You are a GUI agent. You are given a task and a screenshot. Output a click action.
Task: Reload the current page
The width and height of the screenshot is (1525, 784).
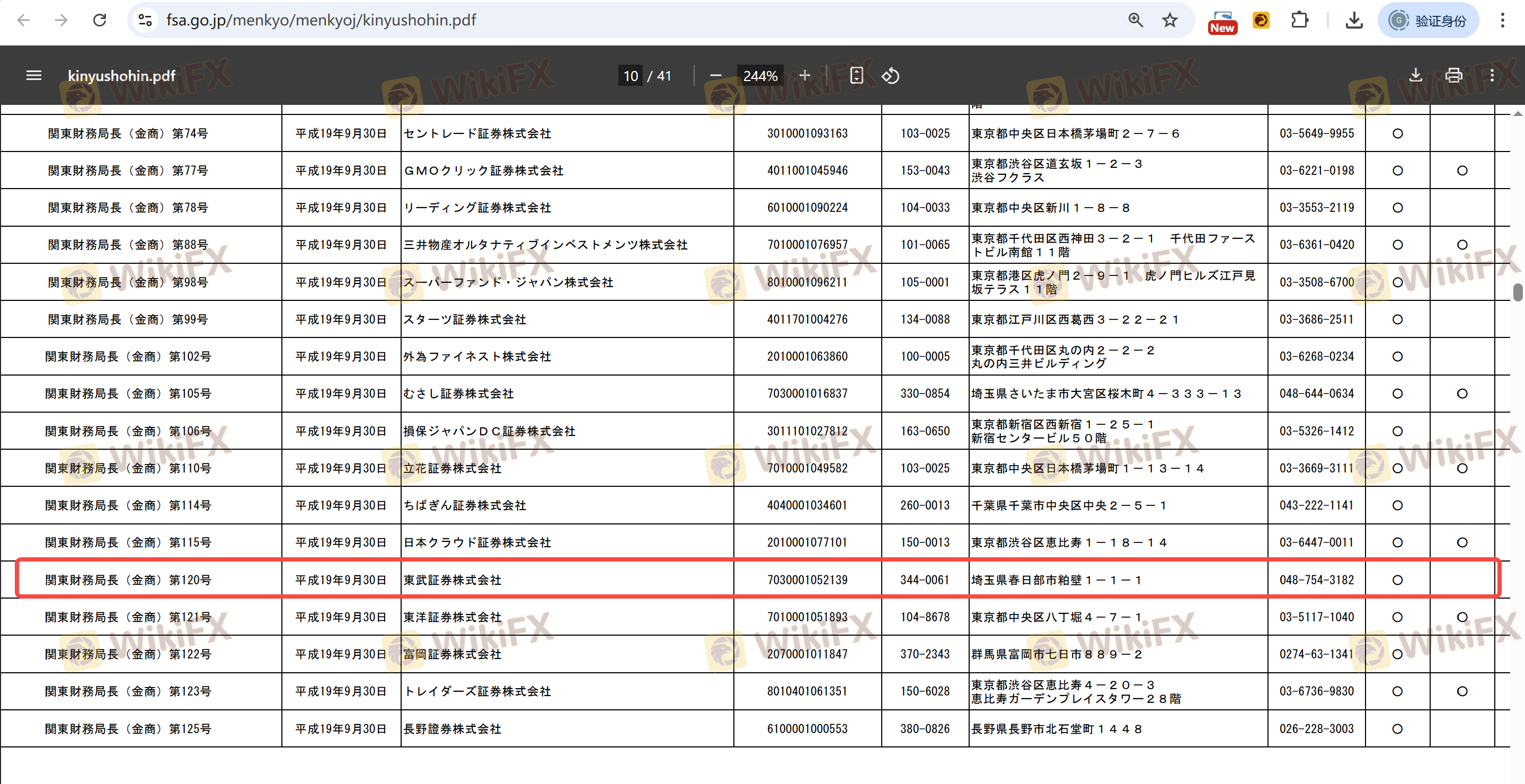[100, 20]
